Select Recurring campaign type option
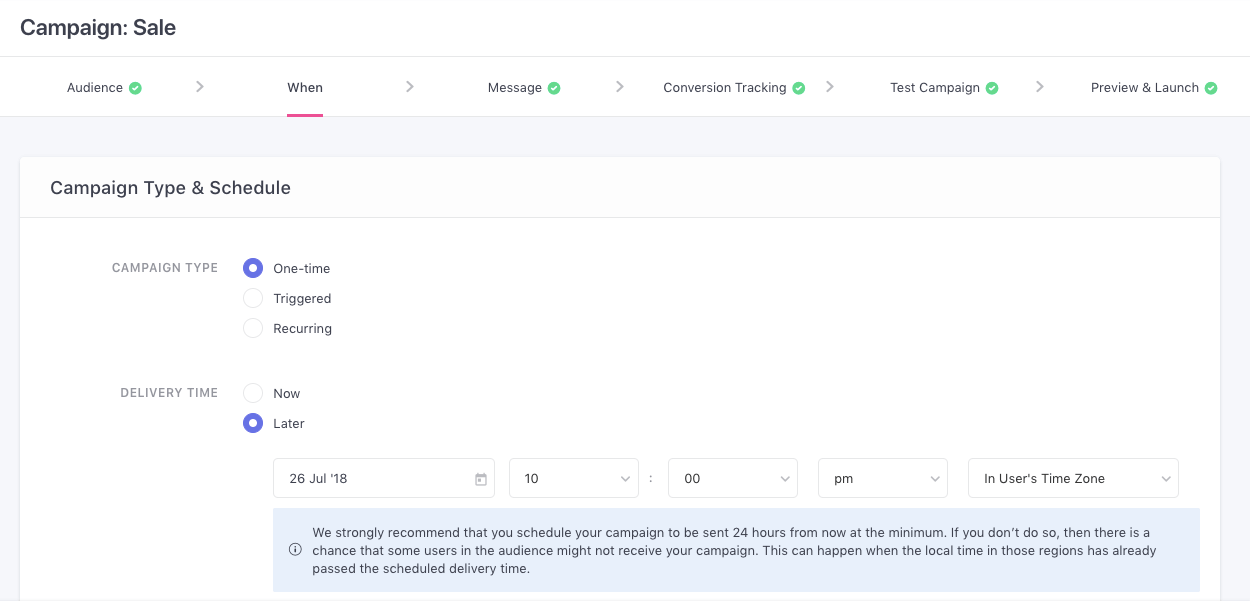The image size is (1250, 601). coord(253,328)
